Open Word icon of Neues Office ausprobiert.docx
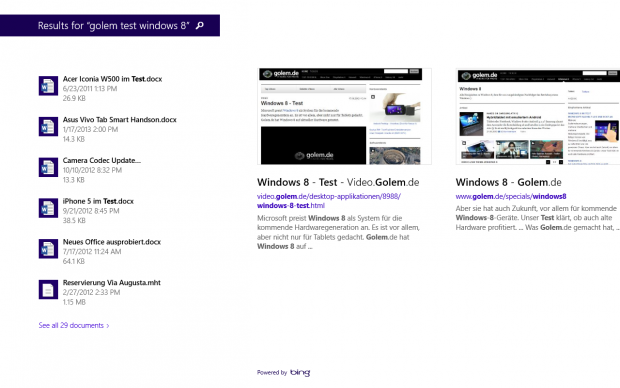This screenshot has height=388, width=620. coord(48,249)
